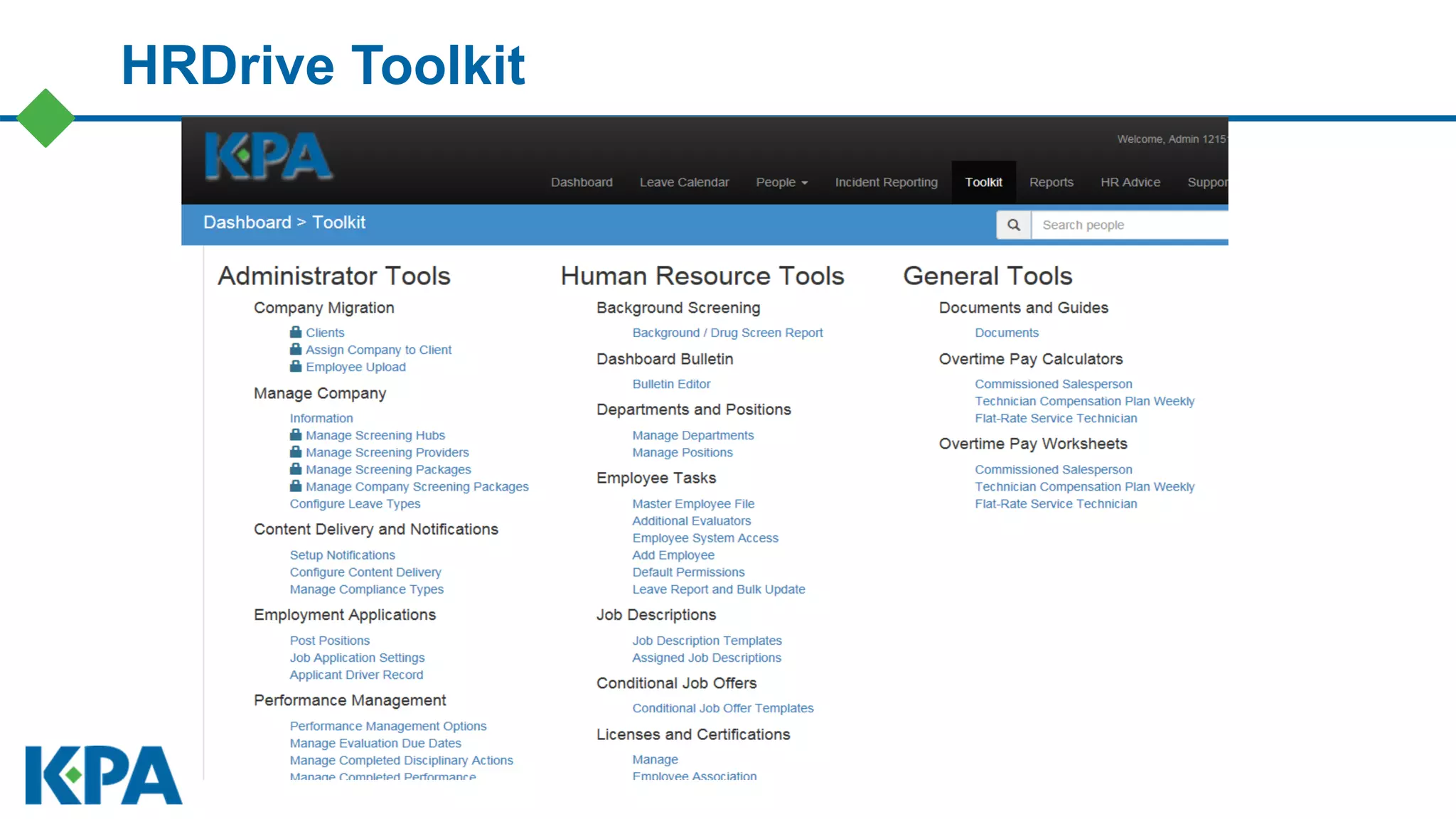
Task: Open Default Permissions link
Action: 688,572
